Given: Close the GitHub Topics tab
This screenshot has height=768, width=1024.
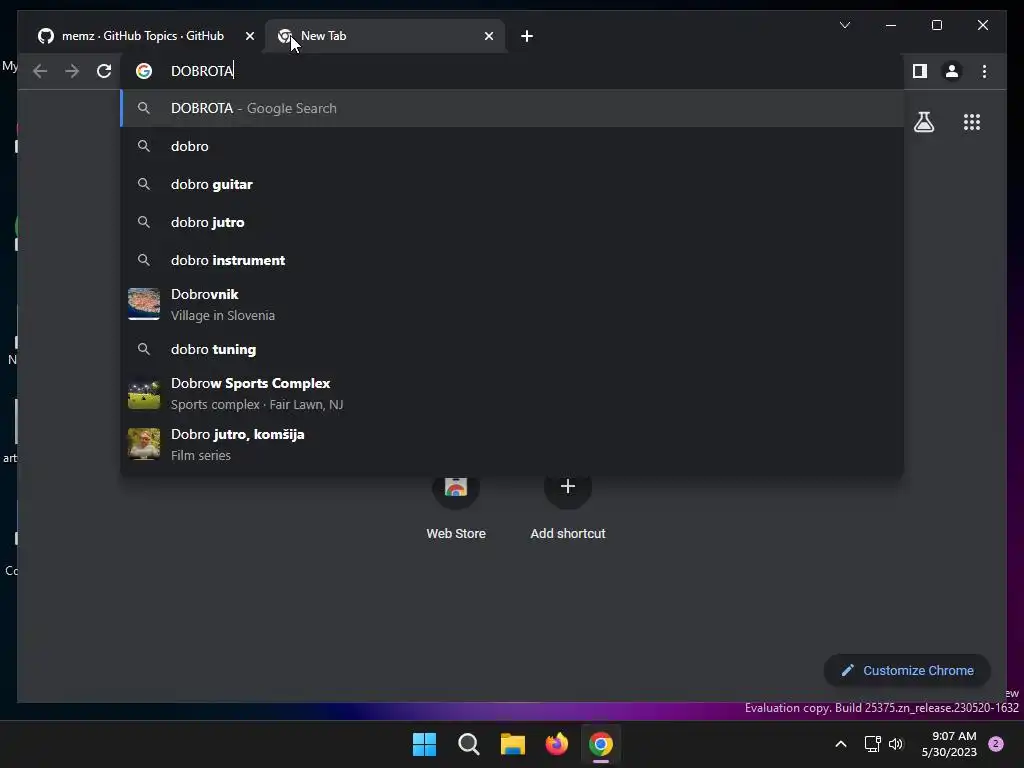Looking at the screenshot, I should click(249, 36).
